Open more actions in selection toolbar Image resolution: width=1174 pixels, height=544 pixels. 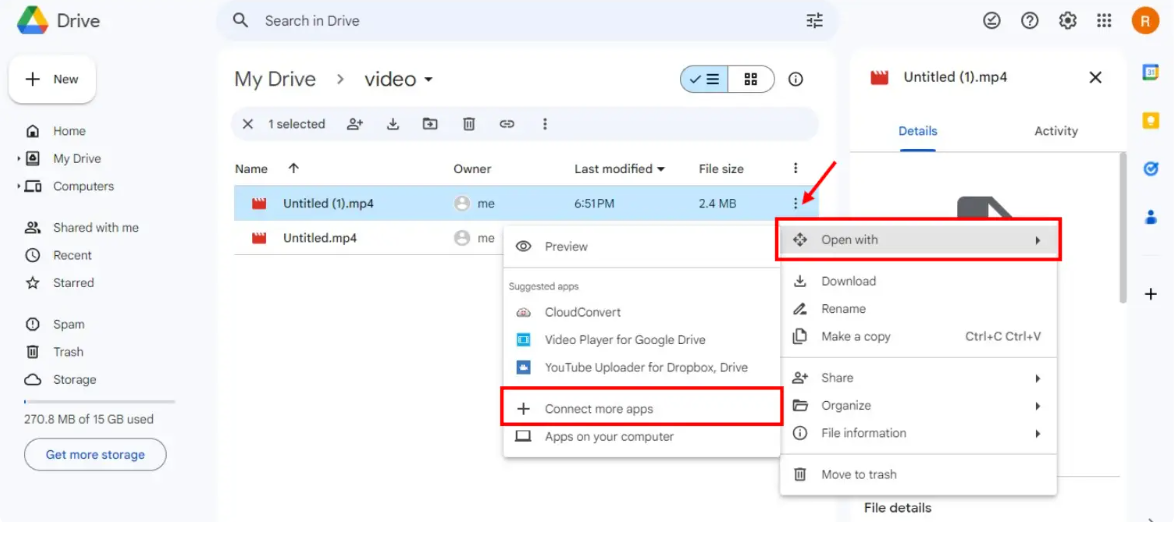point(545,124)
